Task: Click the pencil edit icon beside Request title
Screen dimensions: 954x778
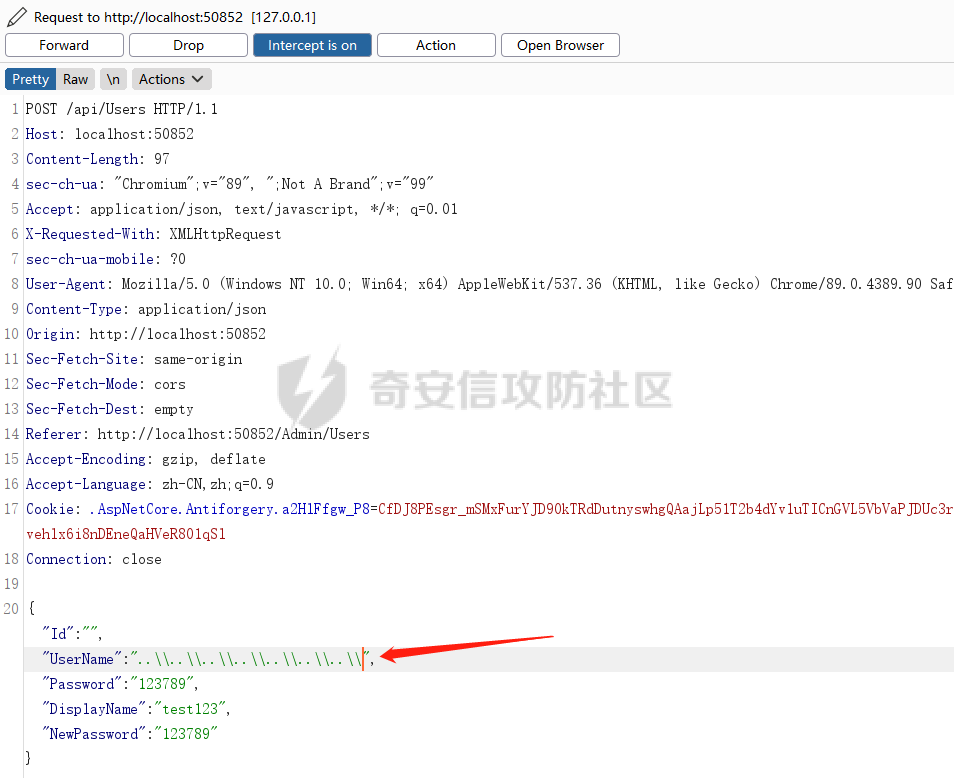Action: pos(16,17)
